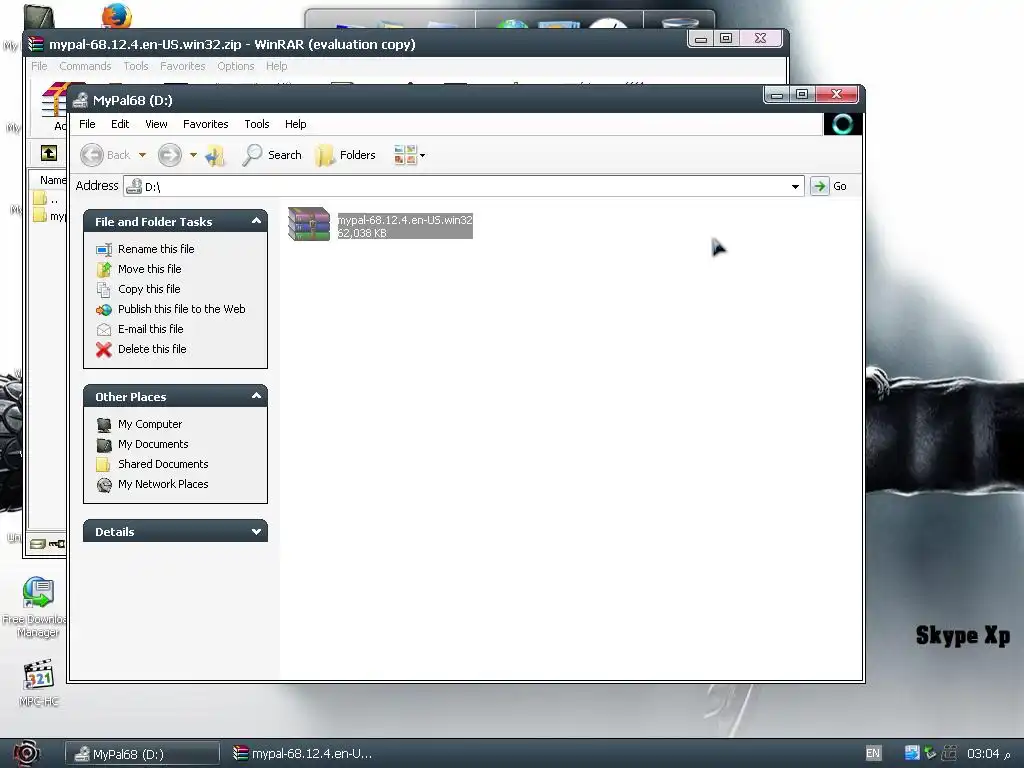Open Edit menu in MyPal68 window

click(x=120, y=124)
